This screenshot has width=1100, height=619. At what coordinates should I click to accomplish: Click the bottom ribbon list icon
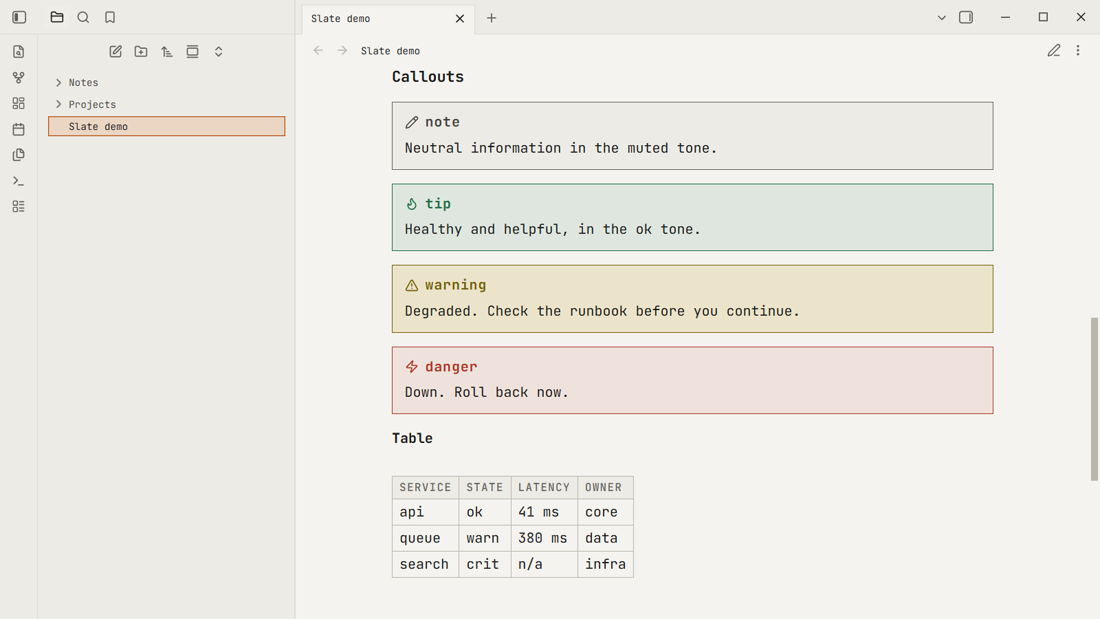pyautogui.click(x=19, y=206)
